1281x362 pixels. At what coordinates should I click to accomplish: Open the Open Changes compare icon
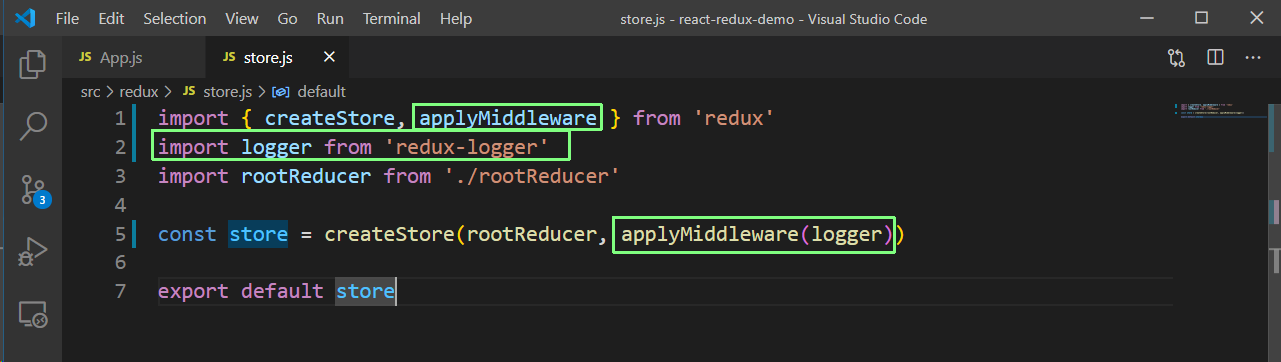point(1176,58)
